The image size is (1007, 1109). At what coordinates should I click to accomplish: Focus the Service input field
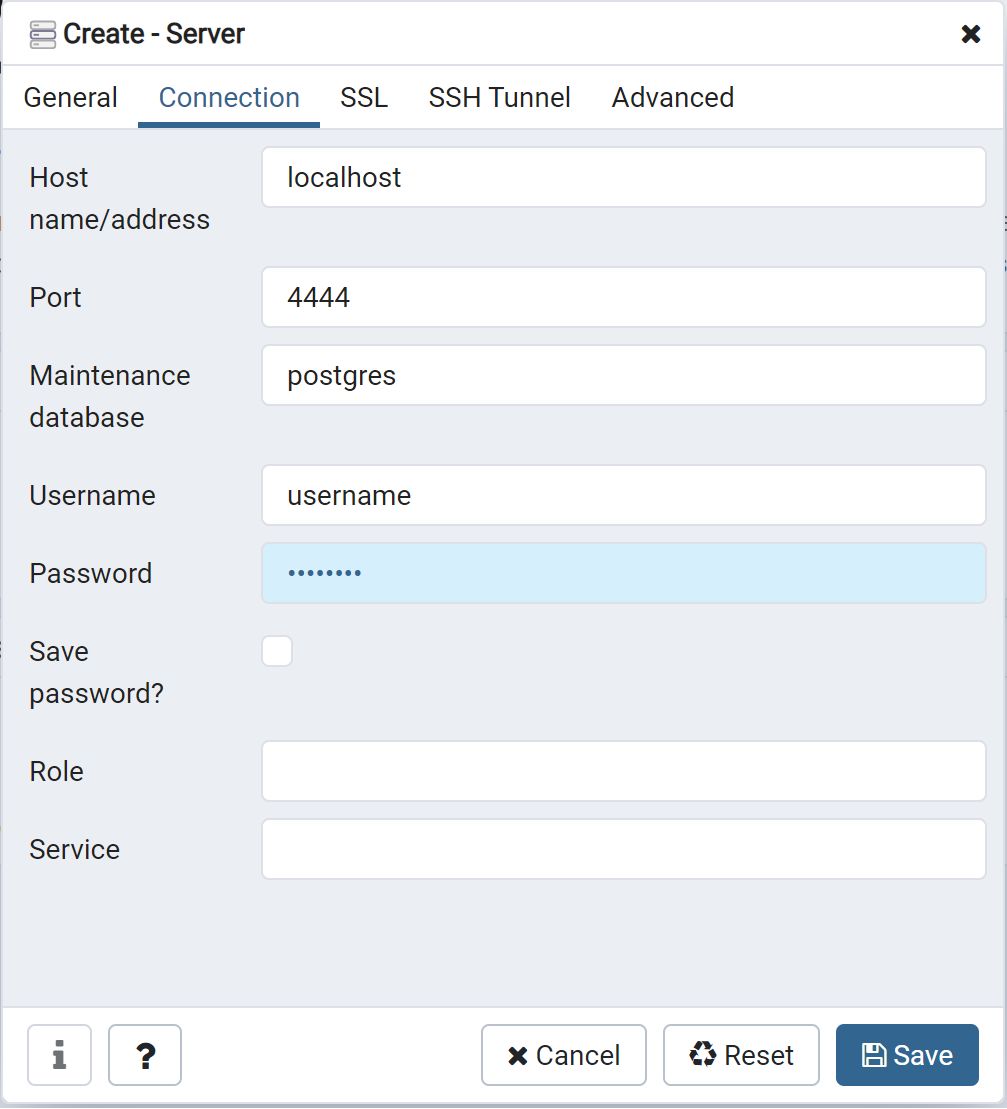click(624, 849)
